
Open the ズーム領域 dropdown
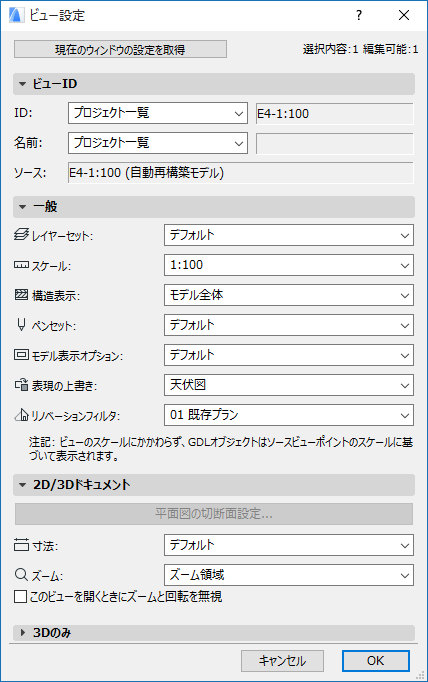289,575
